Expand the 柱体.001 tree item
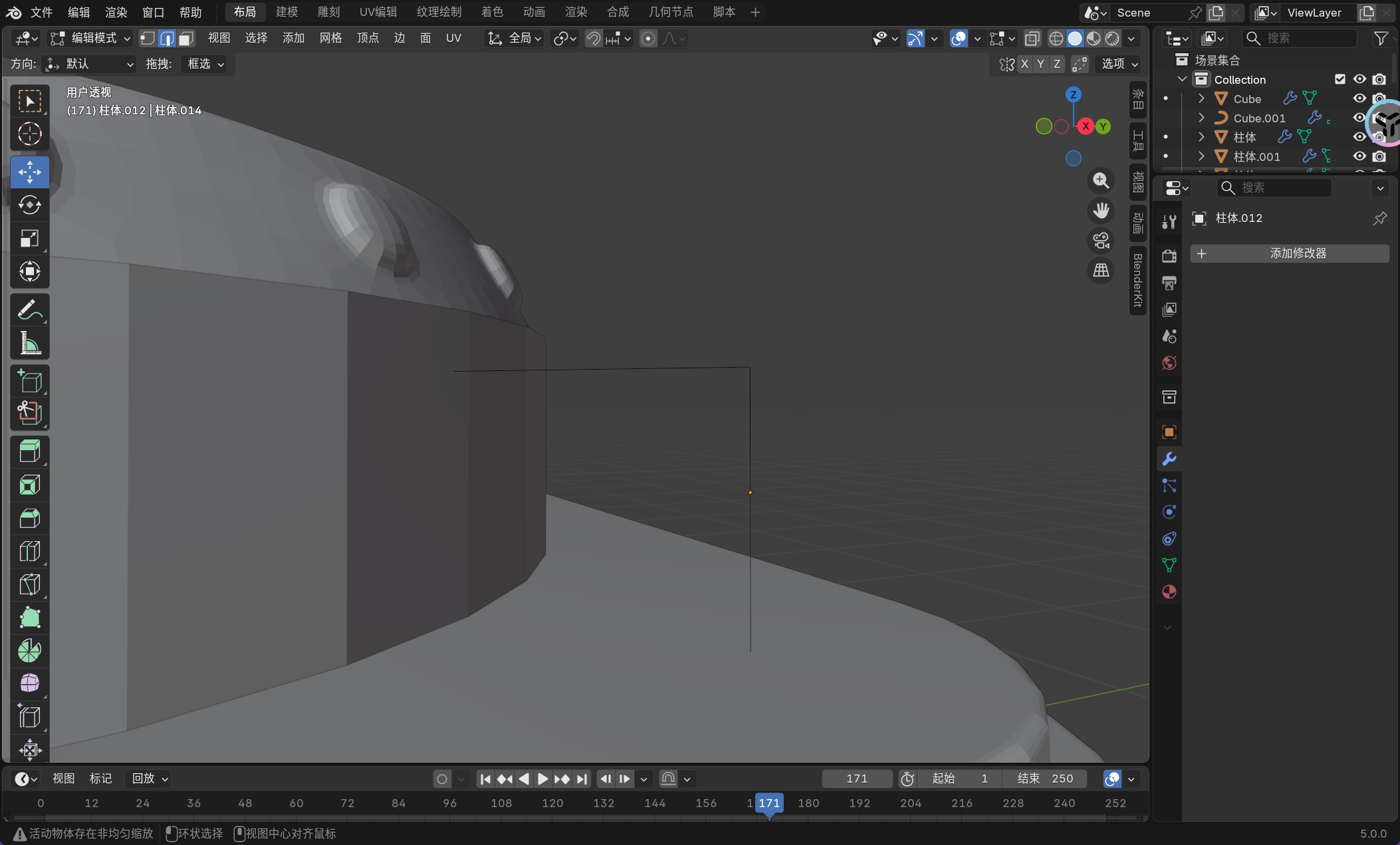This screenshot has width=1400, height=845. (x=1201, y=156)
